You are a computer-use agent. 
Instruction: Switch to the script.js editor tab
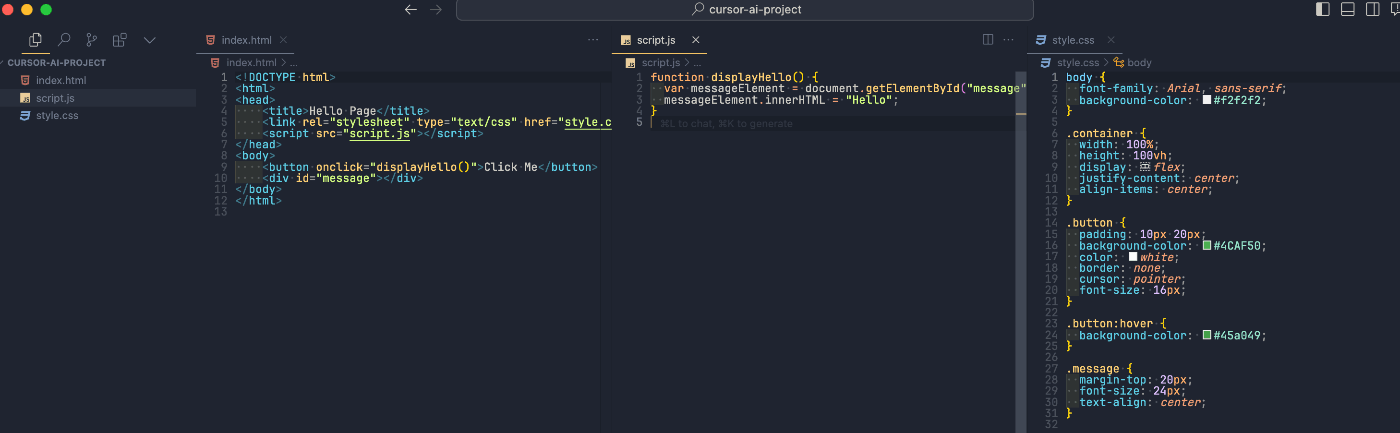tap(657, 40)
